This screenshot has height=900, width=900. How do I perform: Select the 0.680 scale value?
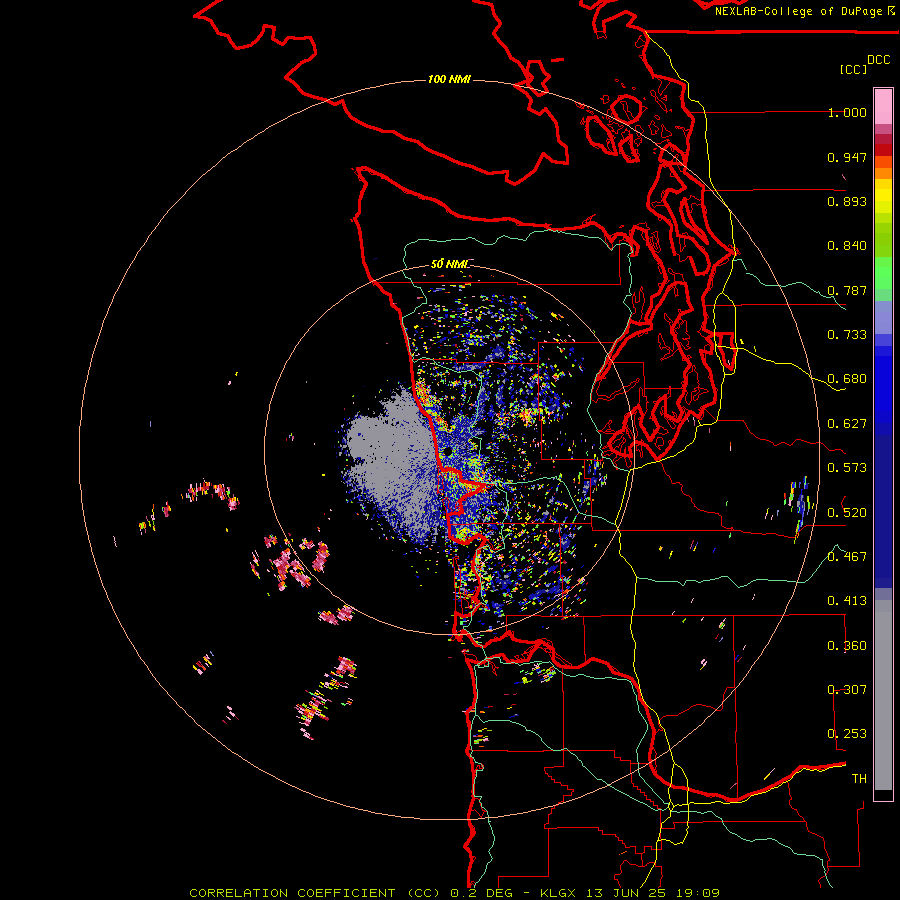[847, 379]
